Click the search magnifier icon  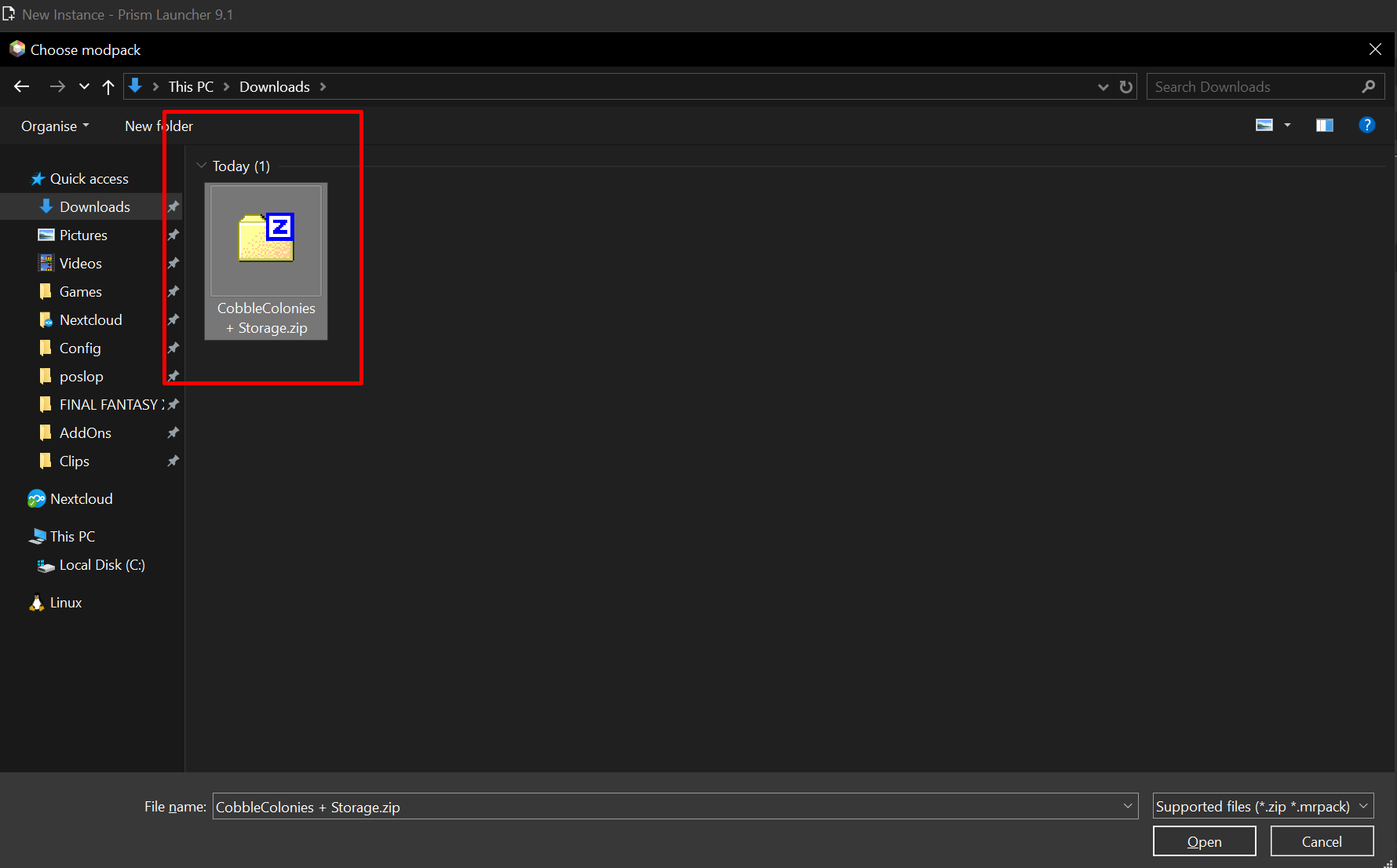click(1369, 87)
